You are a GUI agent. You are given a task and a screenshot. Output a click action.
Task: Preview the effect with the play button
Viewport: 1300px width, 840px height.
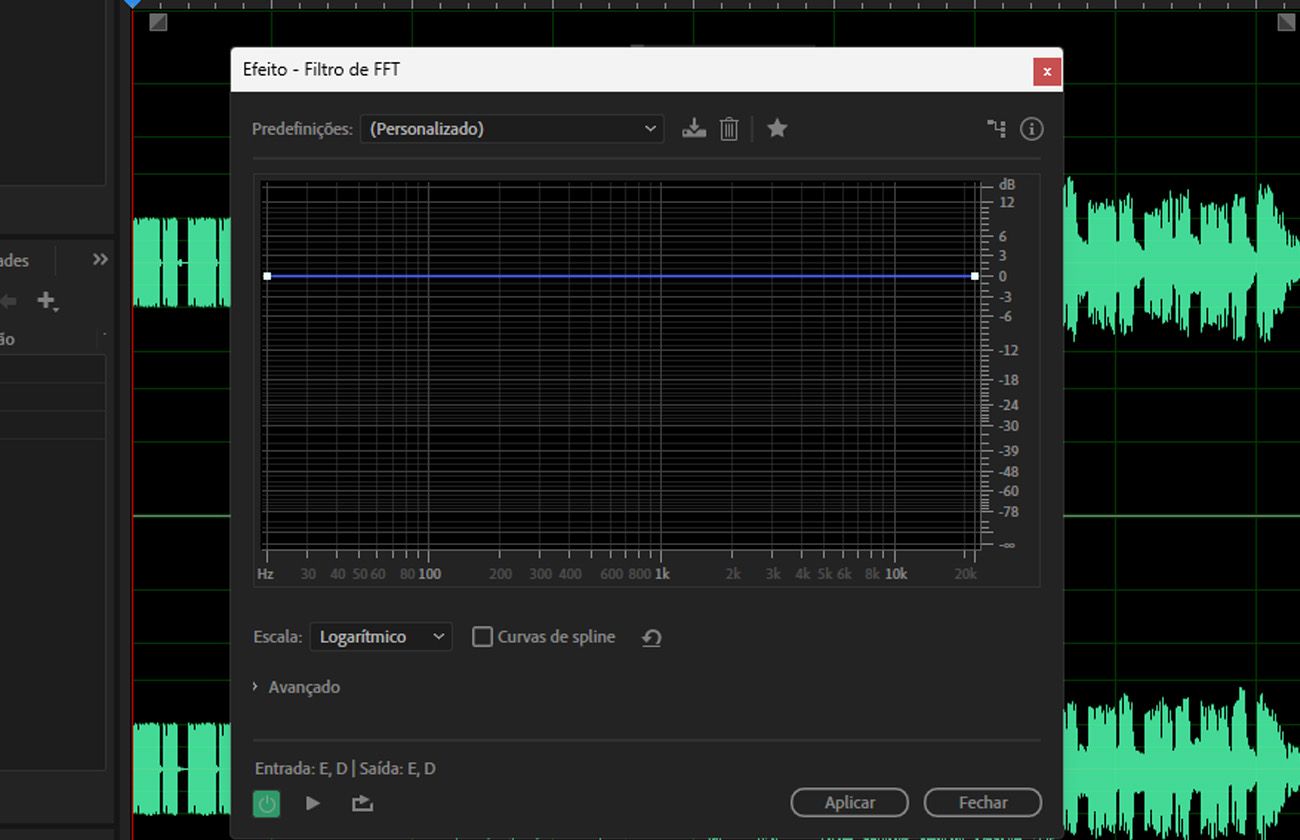(313, 803)
